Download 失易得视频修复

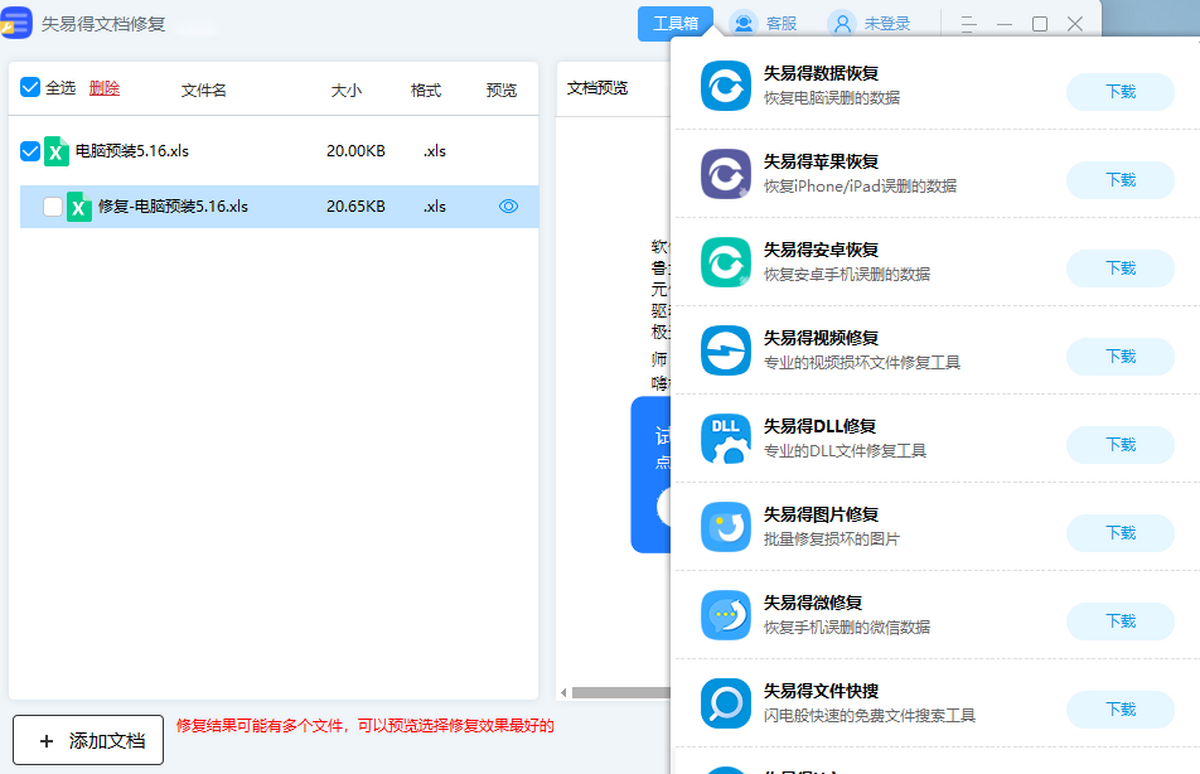pos(1120,356)
